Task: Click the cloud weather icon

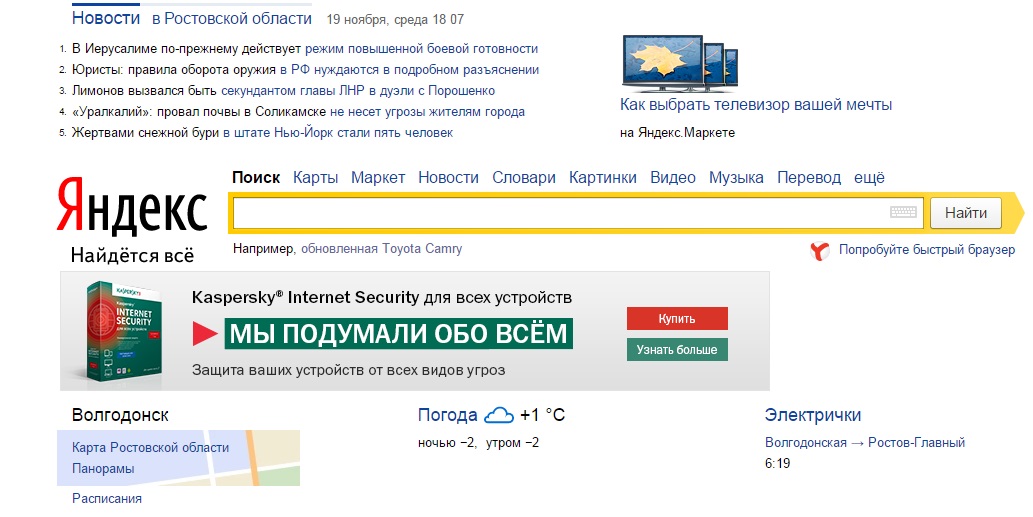Action: coord(499,415)
